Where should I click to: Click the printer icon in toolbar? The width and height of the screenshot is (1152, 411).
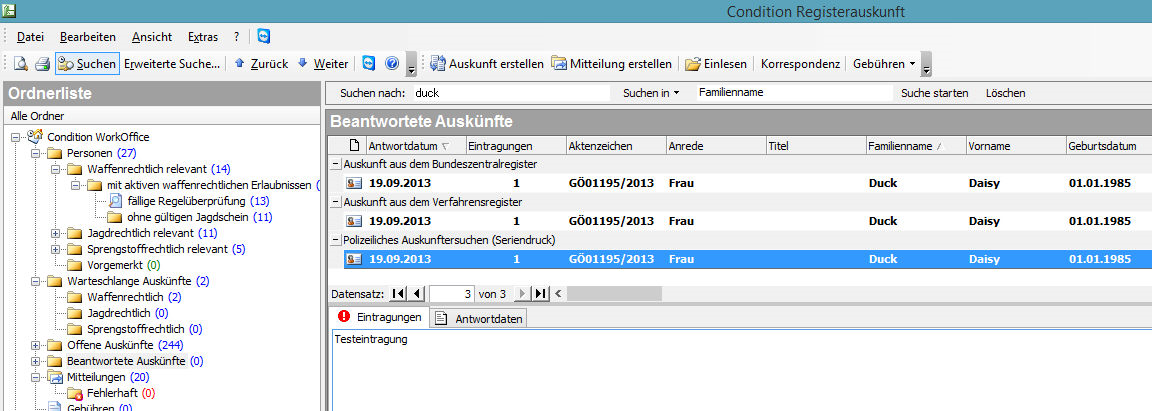[x=42, y=64]
